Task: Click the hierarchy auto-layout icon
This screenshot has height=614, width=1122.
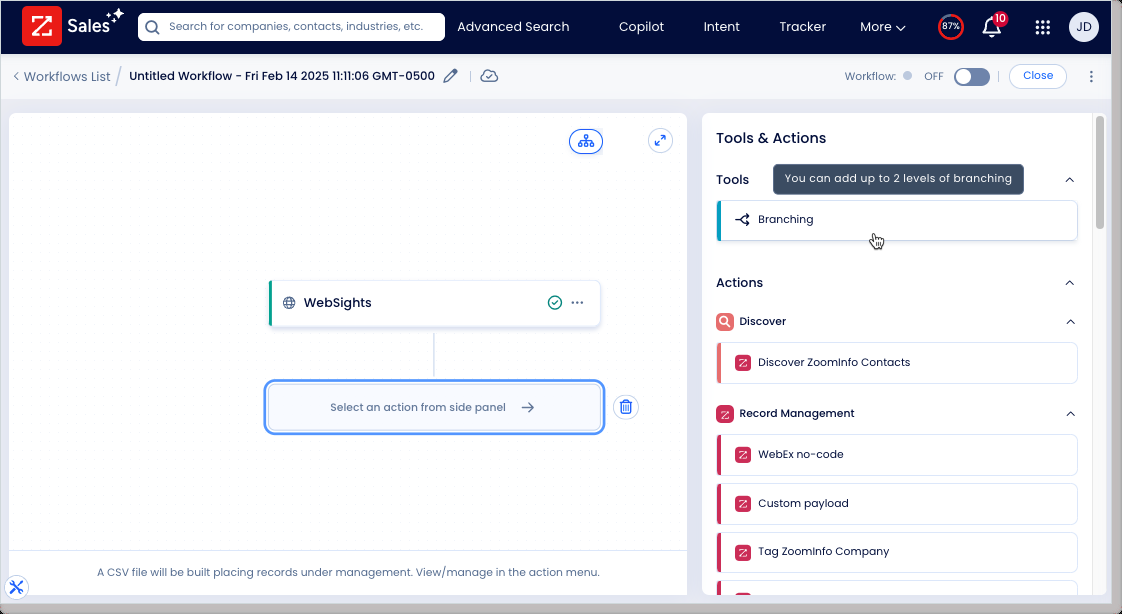Action: click(586, 141)
